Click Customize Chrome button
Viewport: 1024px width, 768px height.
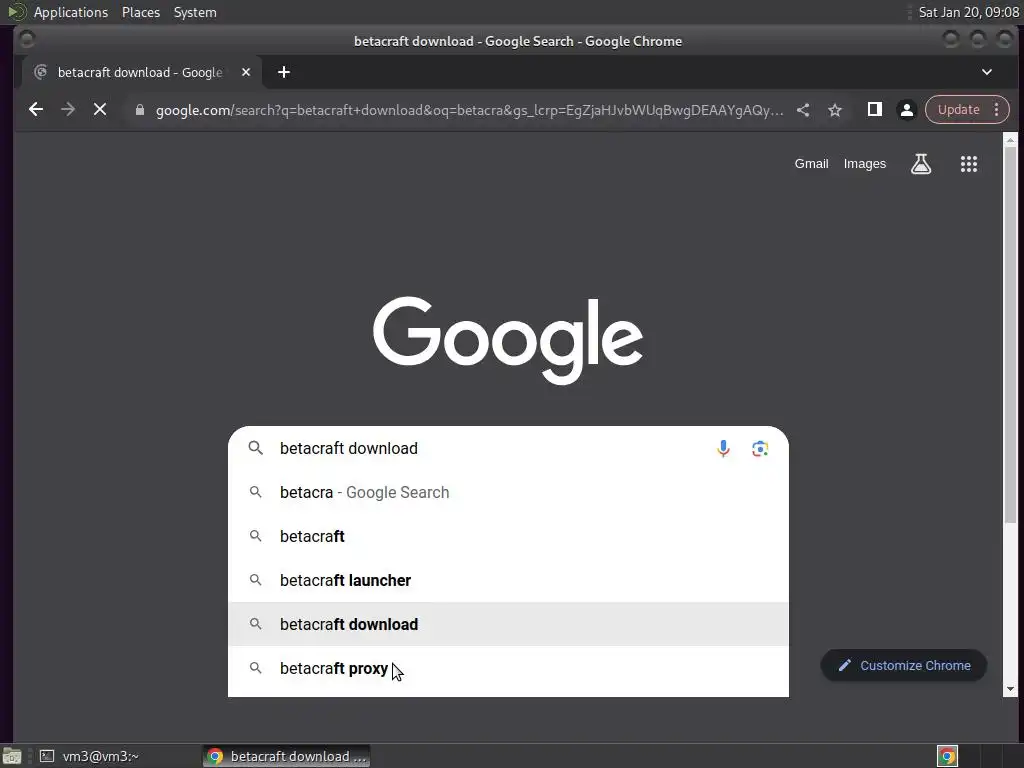pos(903,665)
